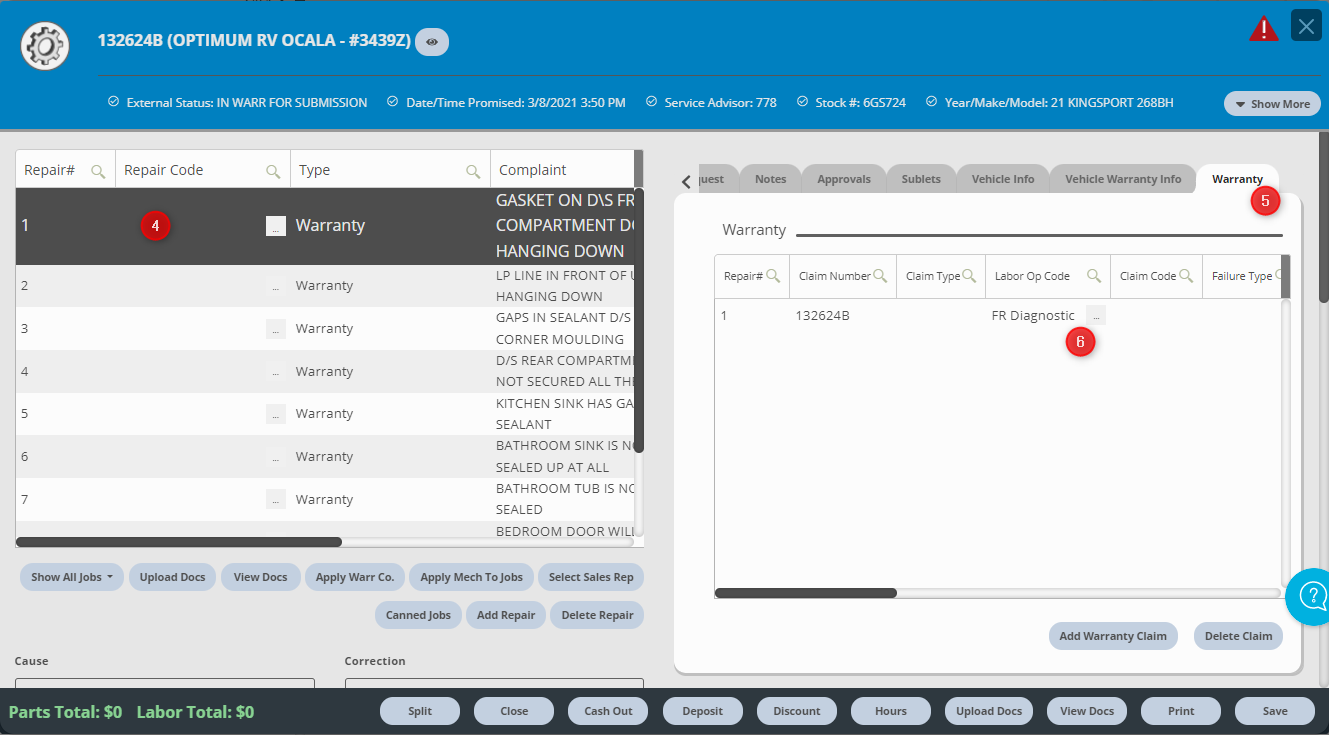1329x735 pixels.
Task: Open the Vehicle Info tab
Action: pyautogui.click(x=1003, y=179)
